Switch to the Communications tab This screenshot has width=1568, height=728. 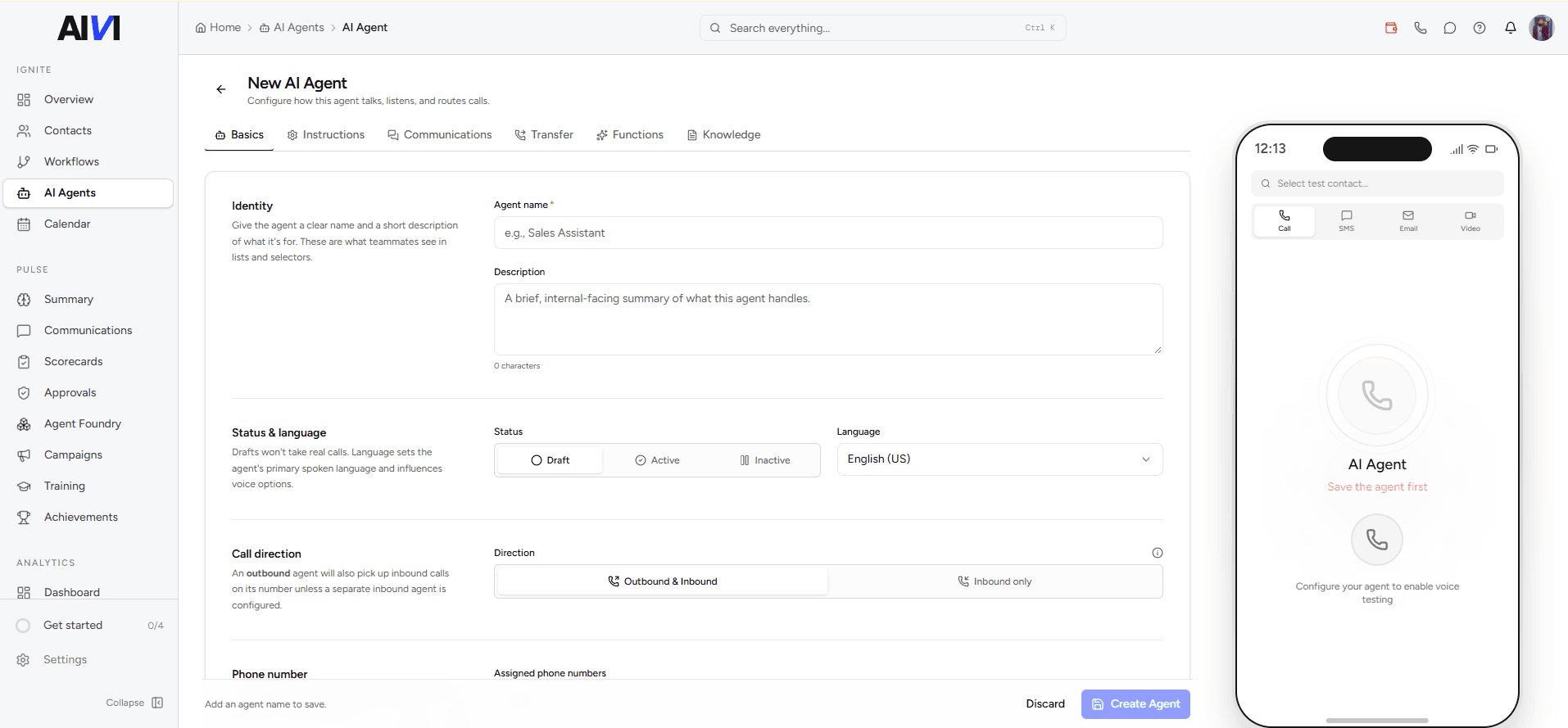pyautogui.click(x=440, y=135)
